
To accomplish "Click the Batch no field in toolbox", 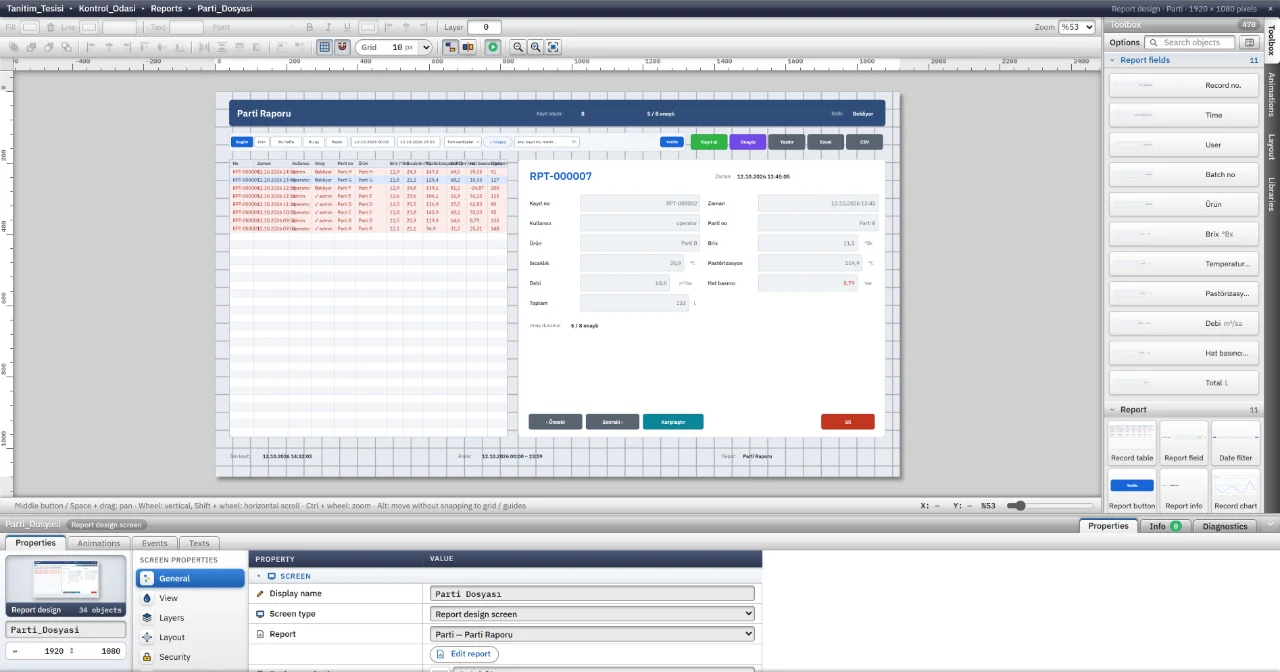I will pos(1184,175).
